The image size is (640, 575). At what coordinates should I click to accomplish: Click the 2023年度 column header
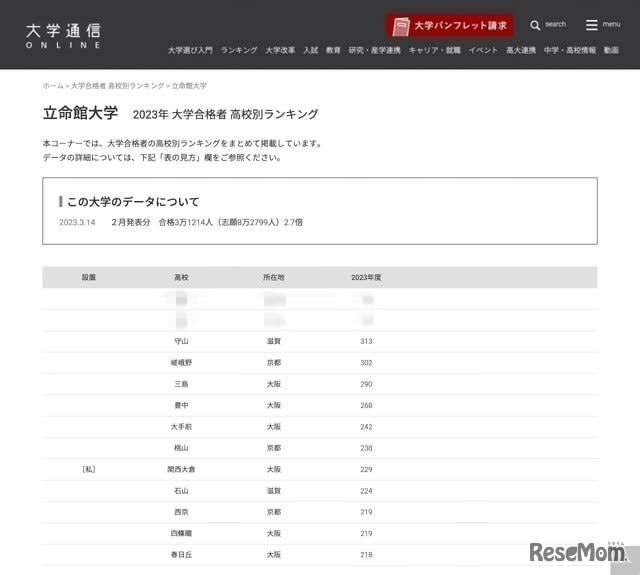tap(366, 278)
